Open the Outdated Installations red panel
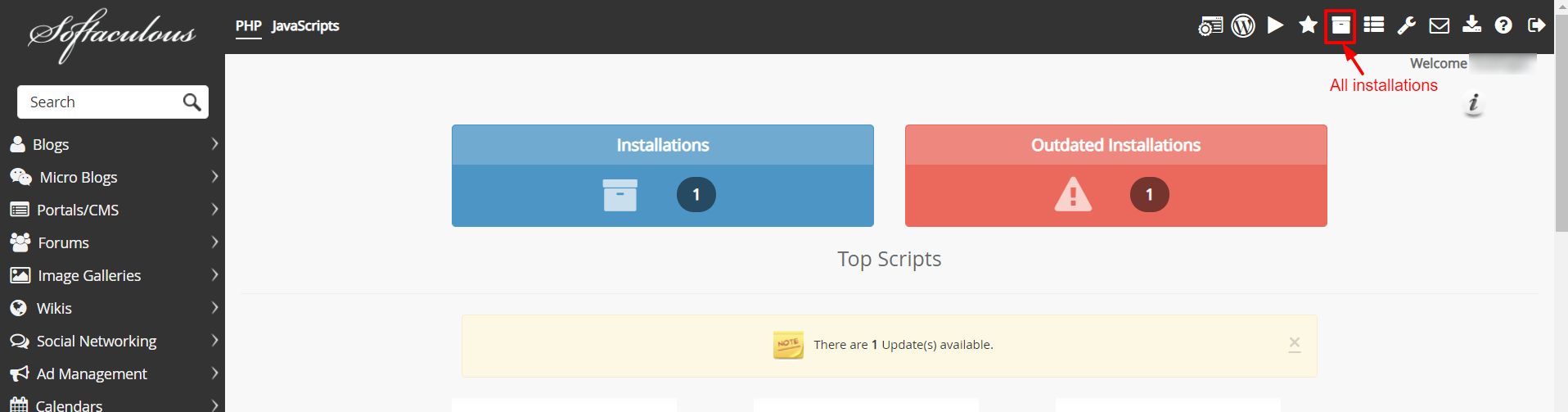 point(1115,175)
